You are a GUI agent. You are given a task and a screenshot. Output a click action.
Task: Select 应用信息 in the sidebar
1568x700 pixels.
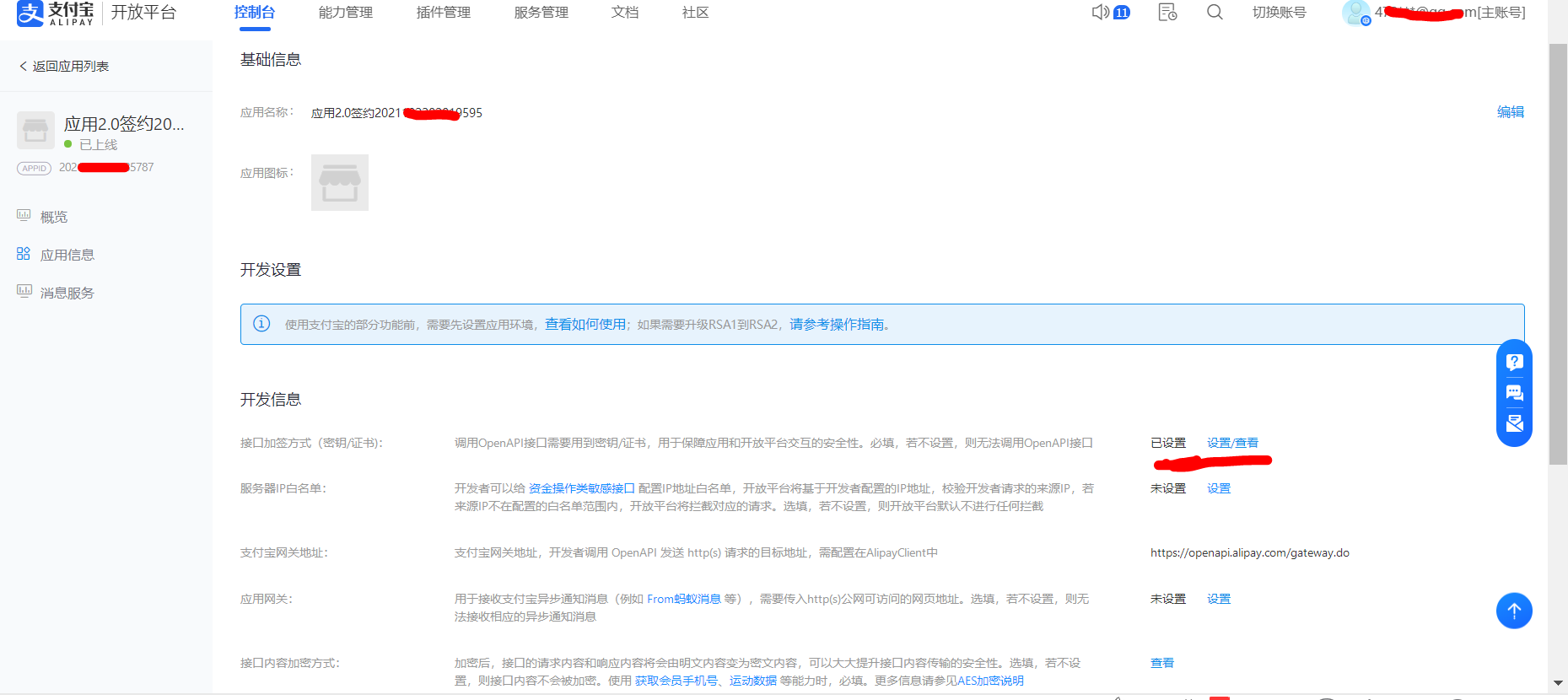coord(67,255)
